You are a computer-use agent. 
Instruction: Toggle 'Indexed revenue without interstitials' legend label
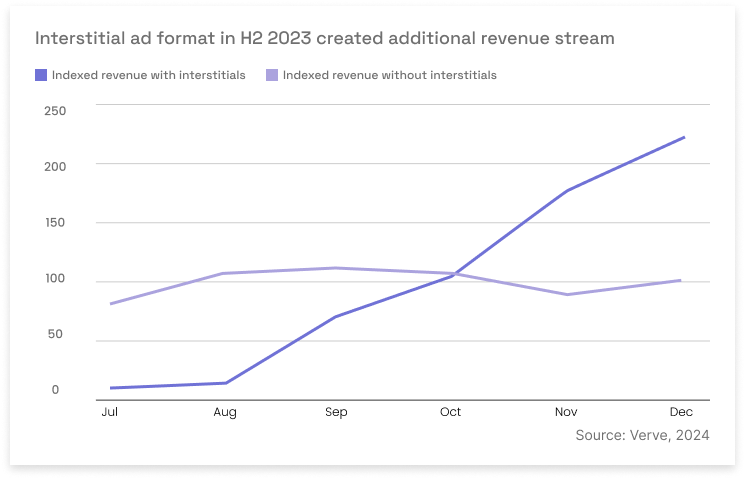(389, 75)
